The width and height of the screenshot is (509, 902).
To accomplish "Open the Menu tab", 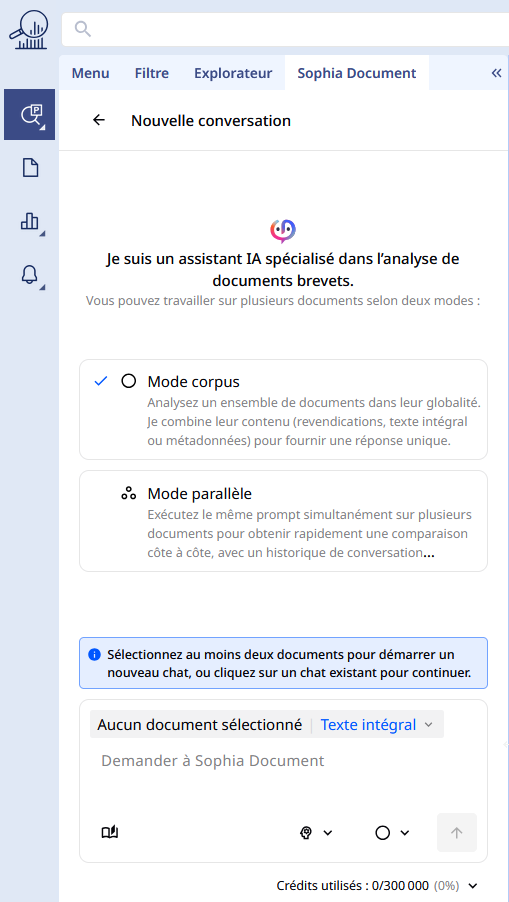I will click(x=90, y=73).
